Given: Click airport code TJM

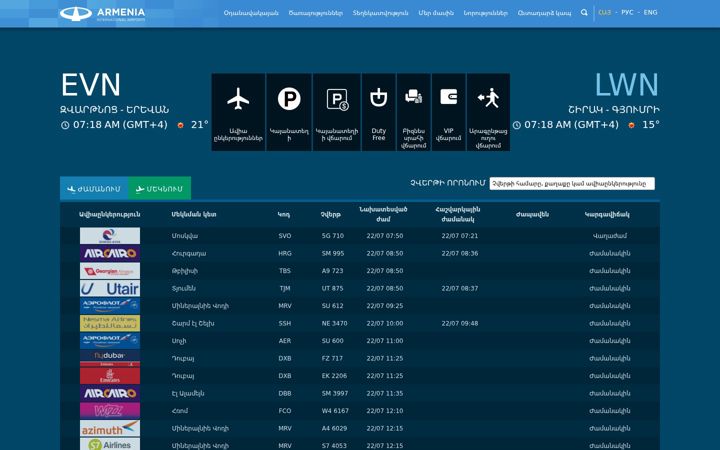Looking at the screenshot, I should [285, 288].
